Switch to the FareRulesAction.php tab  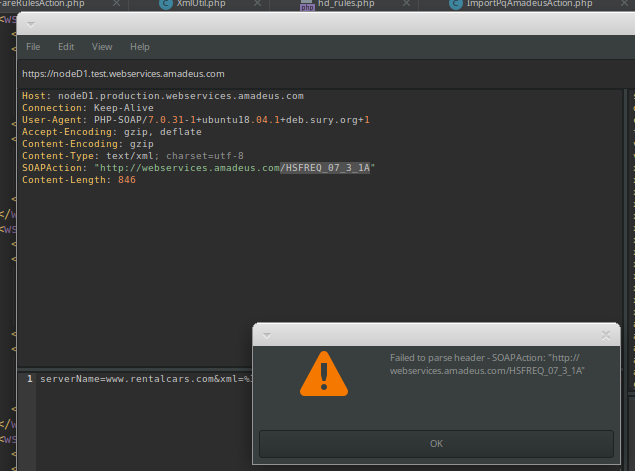coord(42,4)
